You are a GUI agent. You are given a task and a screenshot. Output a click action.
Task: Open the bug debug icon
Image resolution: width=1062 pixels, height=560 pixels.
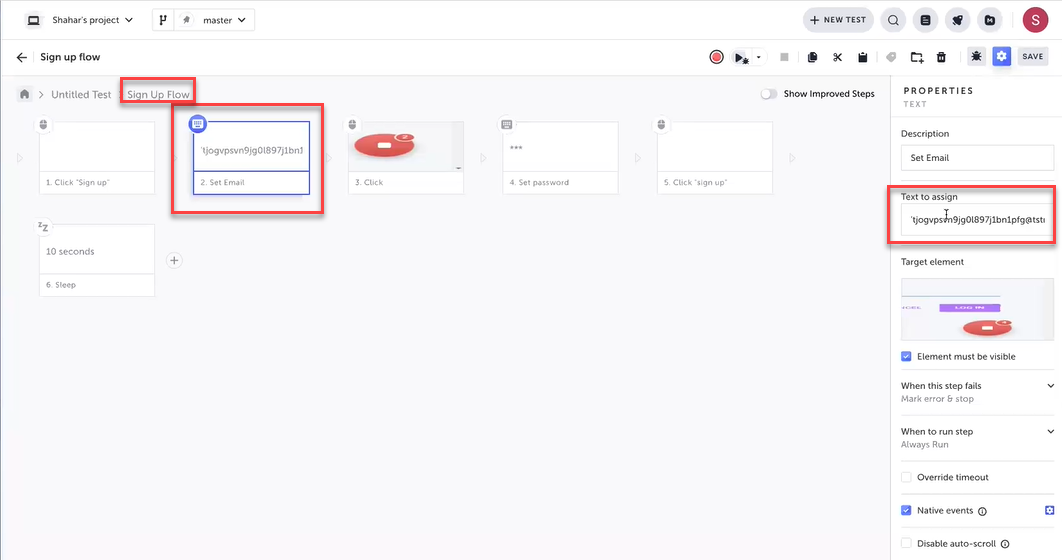(x=976, y=57)
